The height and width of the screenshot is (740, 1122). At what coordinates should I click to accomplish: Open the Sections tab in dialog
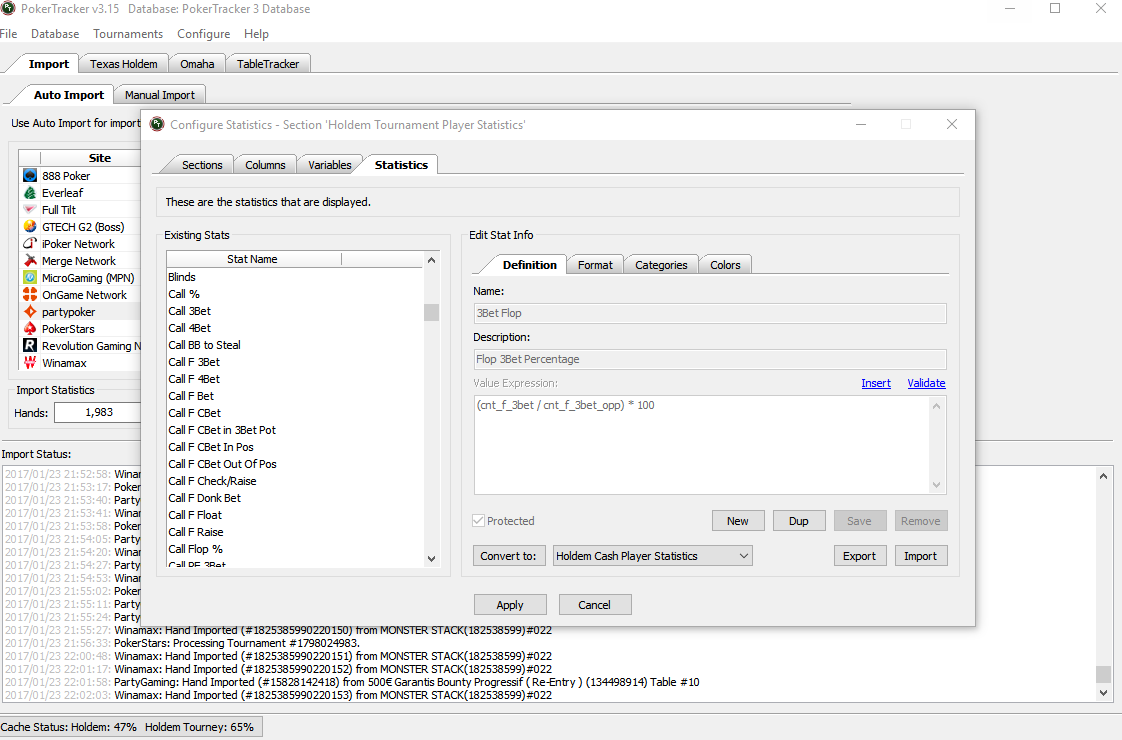202,165
